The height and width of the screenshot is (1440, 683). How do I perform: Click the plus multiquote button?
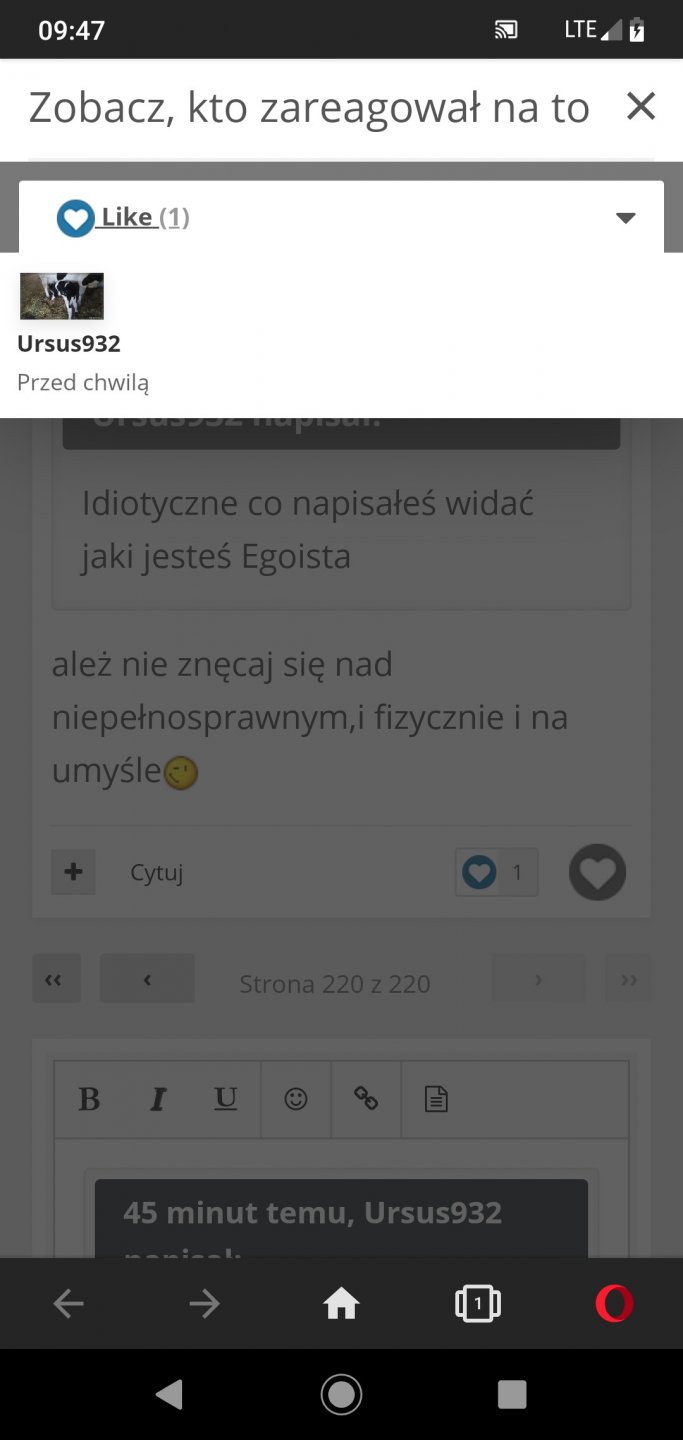73,872
